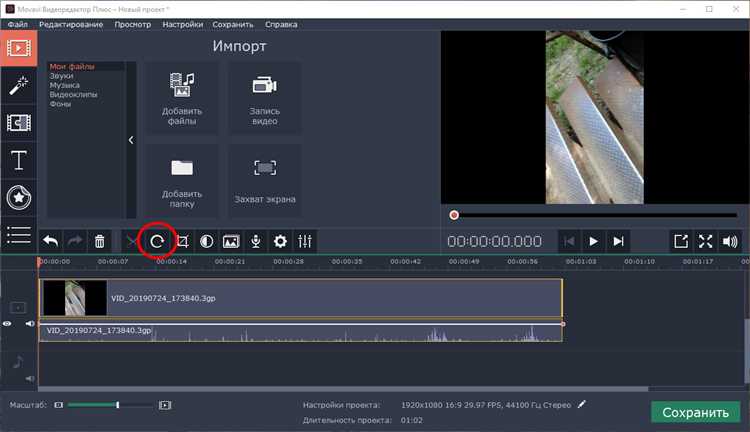Expand the More tools list icon
The width and height of the screenshot is (750, 432).
18,235
